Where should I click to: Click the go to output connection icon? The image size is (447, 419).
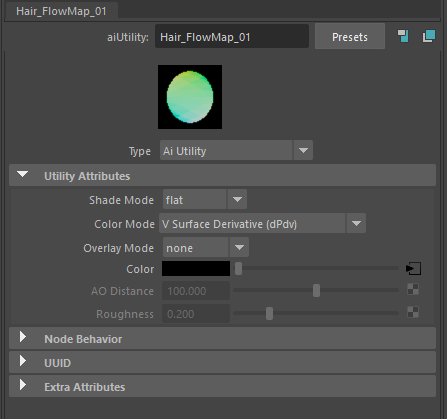coord(429,36)
